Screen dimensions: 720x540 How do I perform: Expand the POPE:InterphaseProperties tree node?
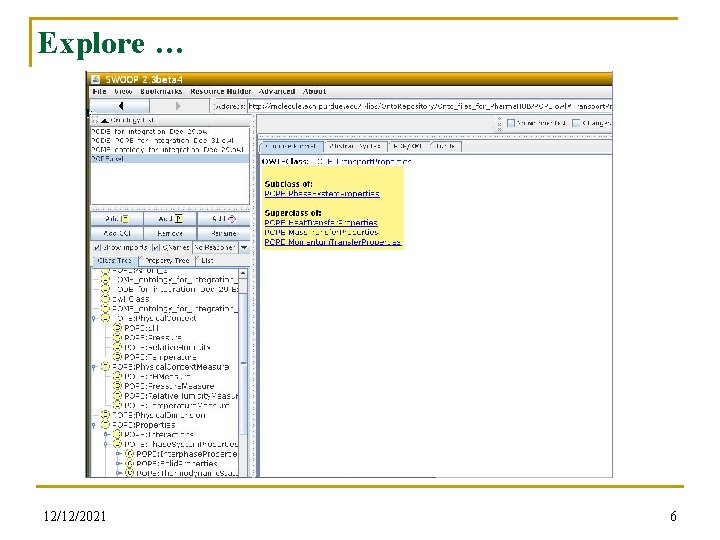pyautogui.click(x=118, y=454)
